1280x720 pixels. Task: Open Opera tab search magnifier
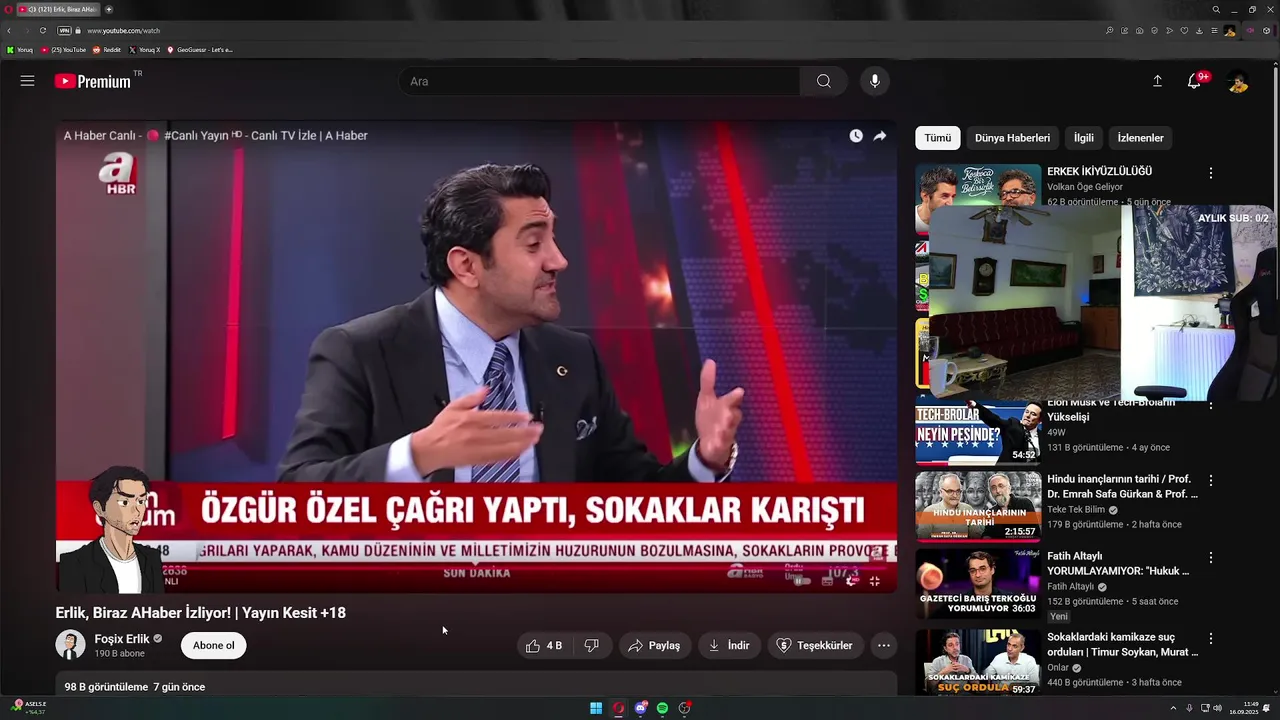(x=1216, y=9)
